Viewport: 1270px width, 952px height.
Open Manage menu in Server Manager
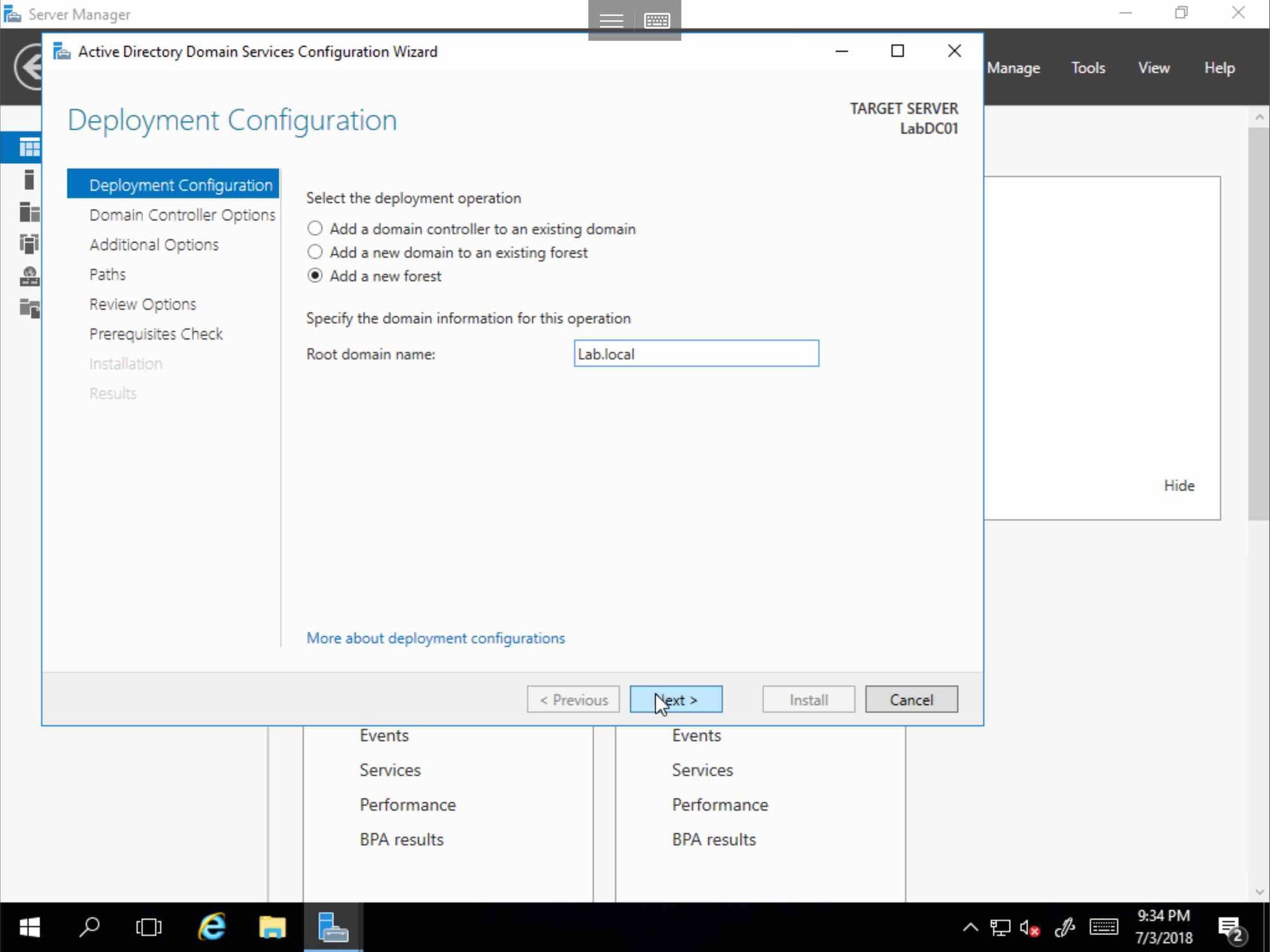[1013, 67]
